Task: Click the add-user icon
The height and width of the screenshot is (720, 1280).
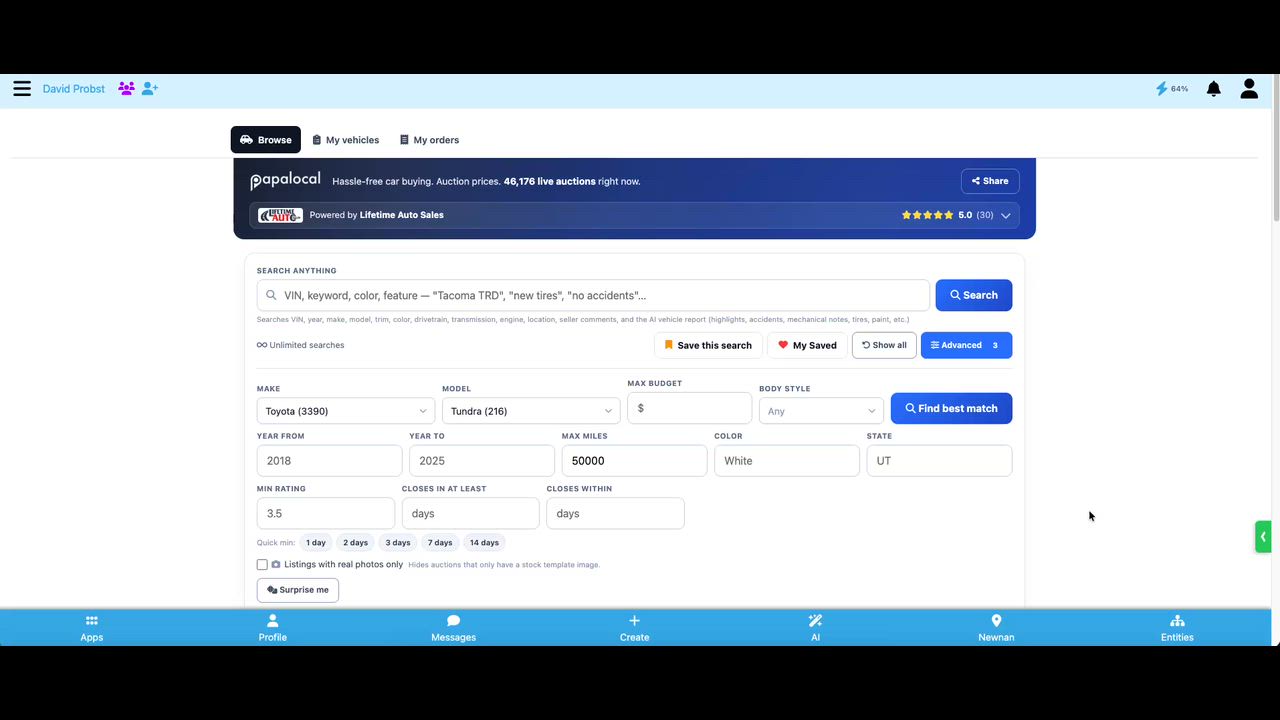Action: (x=150, y=89)
